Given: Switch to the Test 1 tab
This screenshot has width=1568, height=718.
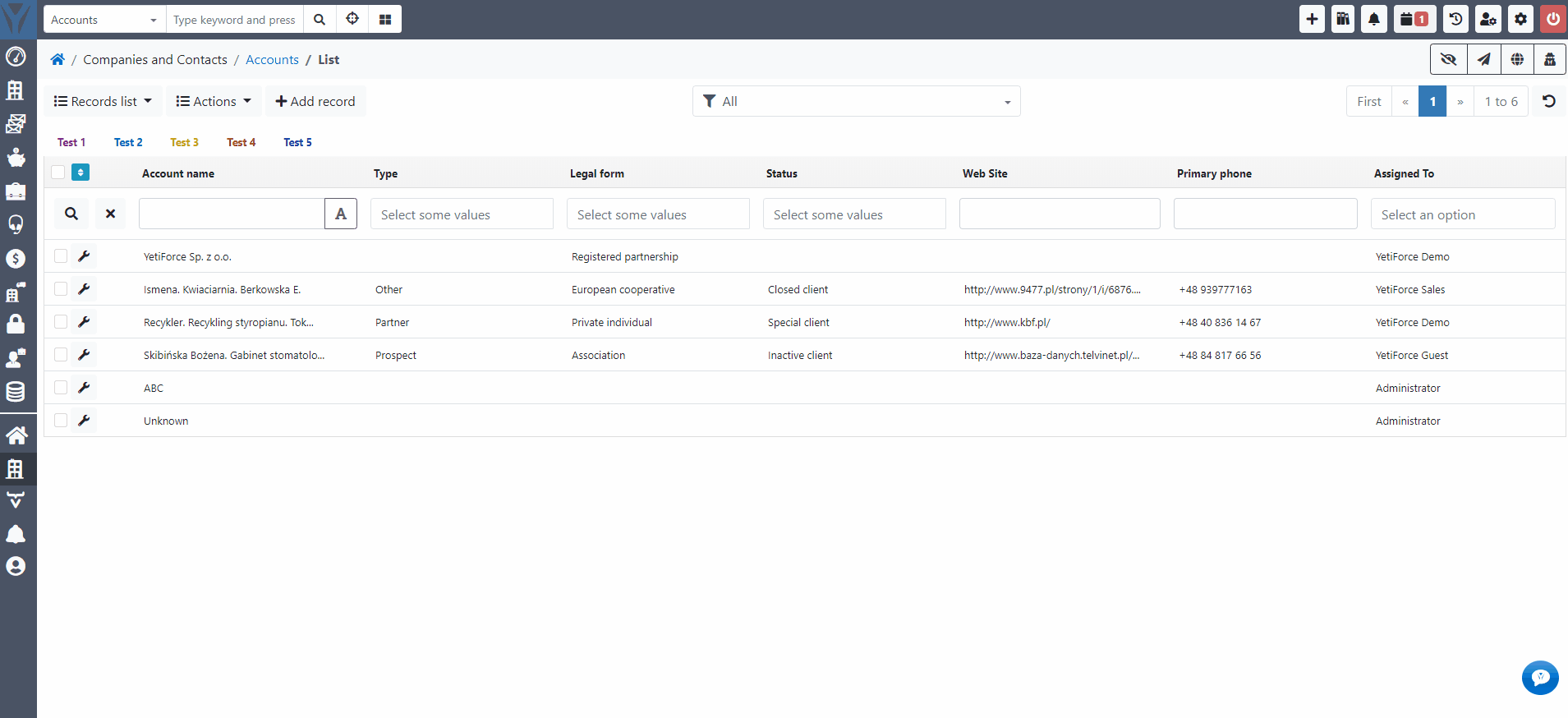Looking at the screenshot, I should pyautogui.click(x=71, y=142).
